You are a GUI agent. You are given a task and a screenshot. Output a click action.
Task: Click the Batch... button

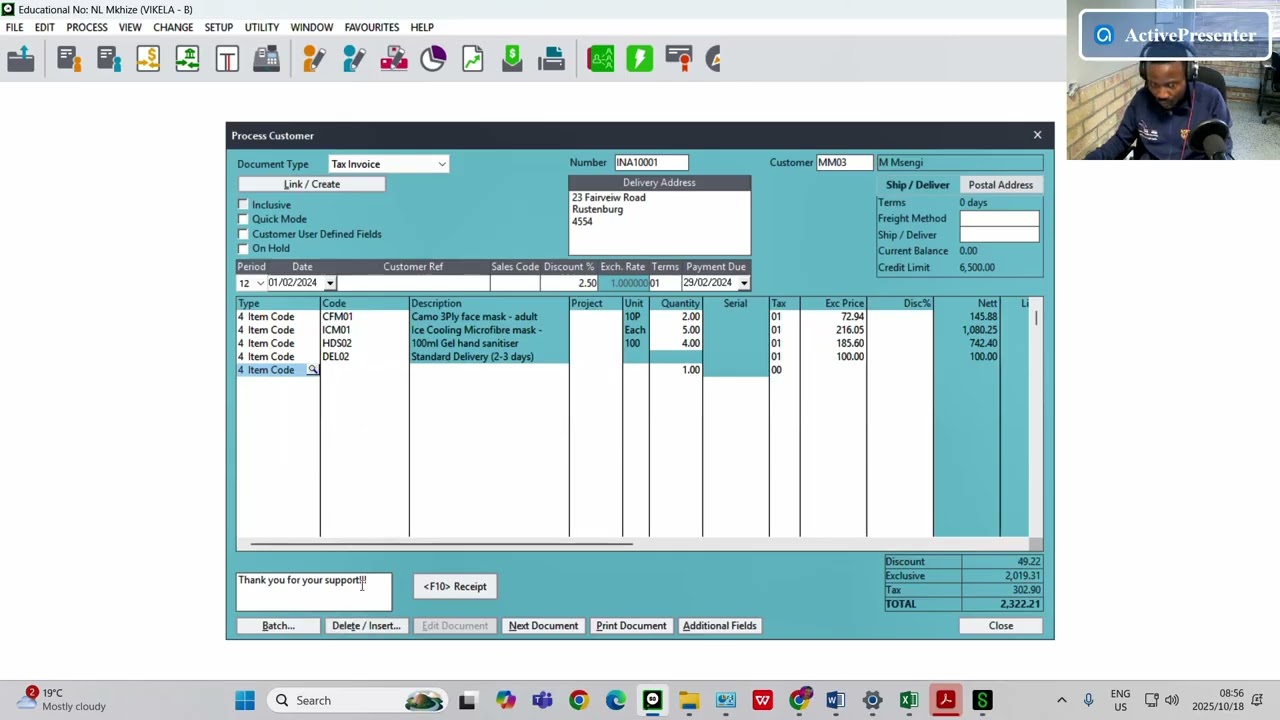click(x=278, y=626)
